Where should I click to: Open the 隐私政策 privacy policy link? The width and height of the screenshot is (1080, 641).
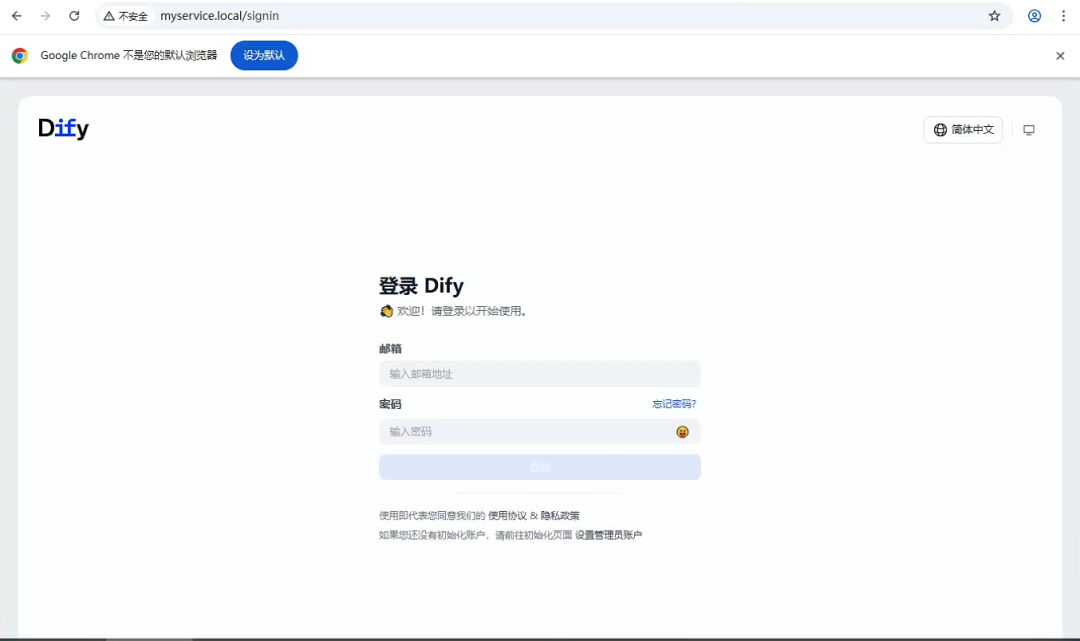(x=560, y=515)
